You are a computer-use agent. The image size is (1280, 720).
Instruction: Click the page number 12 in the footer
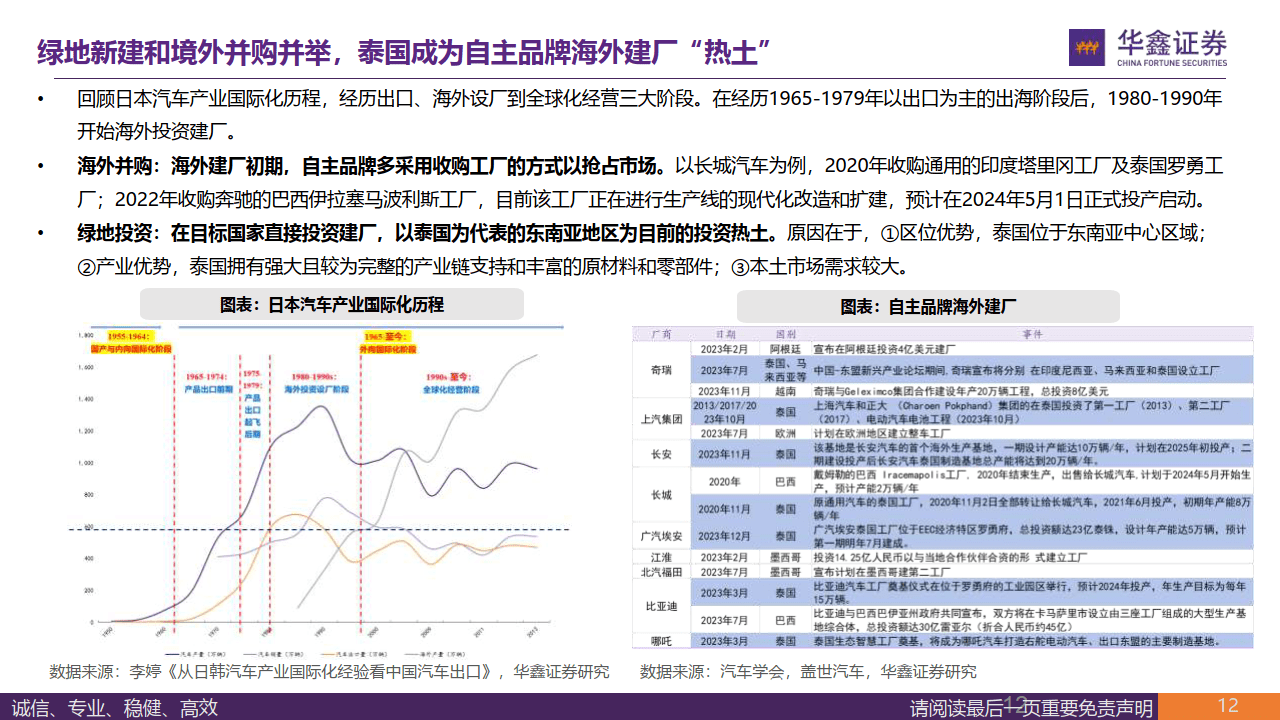pyautogui.click(x=1229, y=706)
